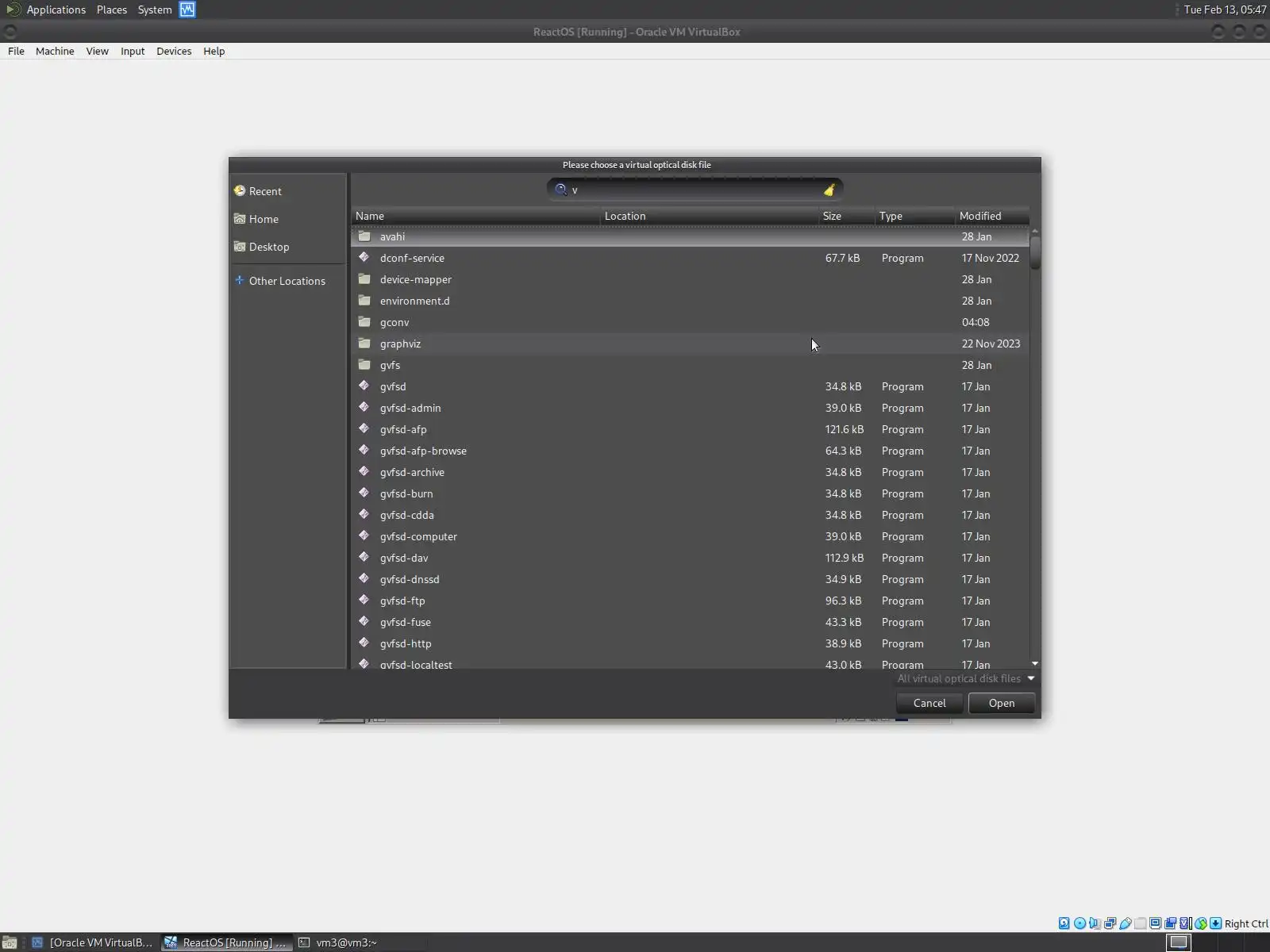The height and width of the screenshot is (952, 1270).
Task: Sort files by the Modified column header
Action: [x=992, y=216]
